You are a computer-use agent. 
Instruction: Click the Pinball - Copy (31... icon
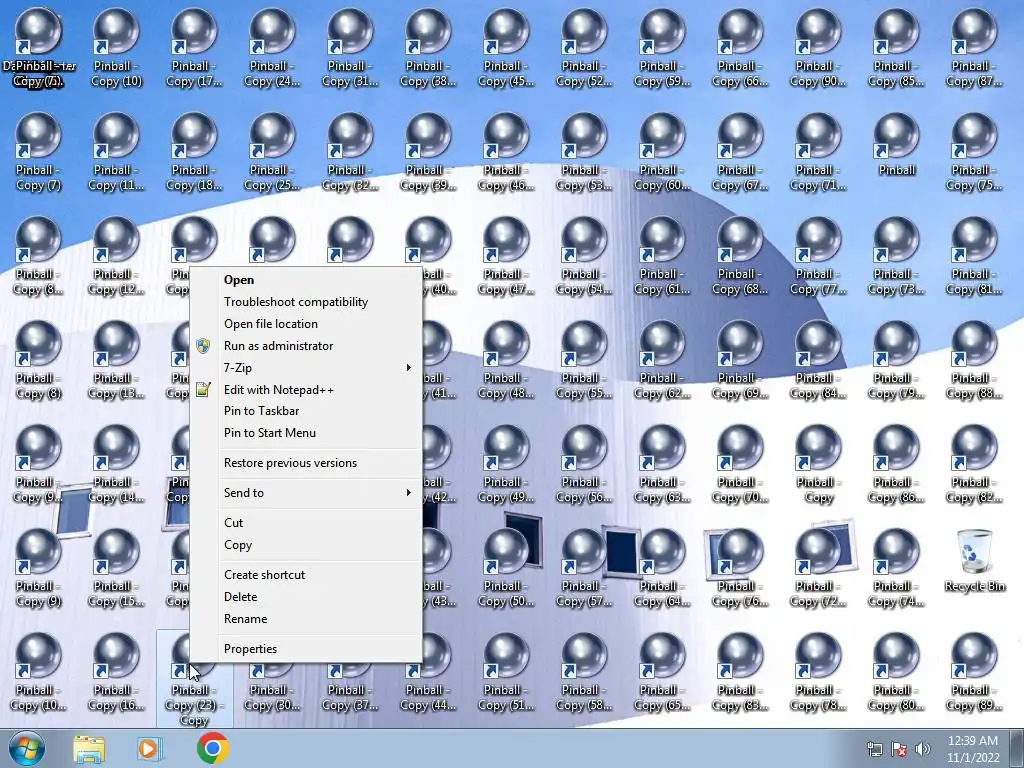click(350, 48)
